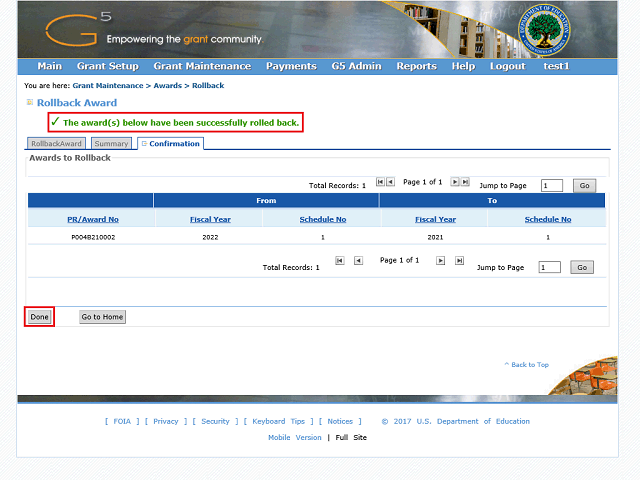Open the Grant Maintenance menu
Screen dimensions: 640x480
pyautogui.click(x=202, y=66)
